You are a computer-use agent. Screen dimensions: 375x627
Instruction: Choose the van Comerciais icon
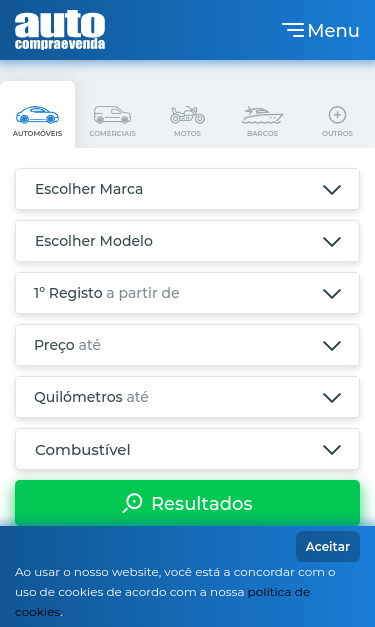[112, 115]
